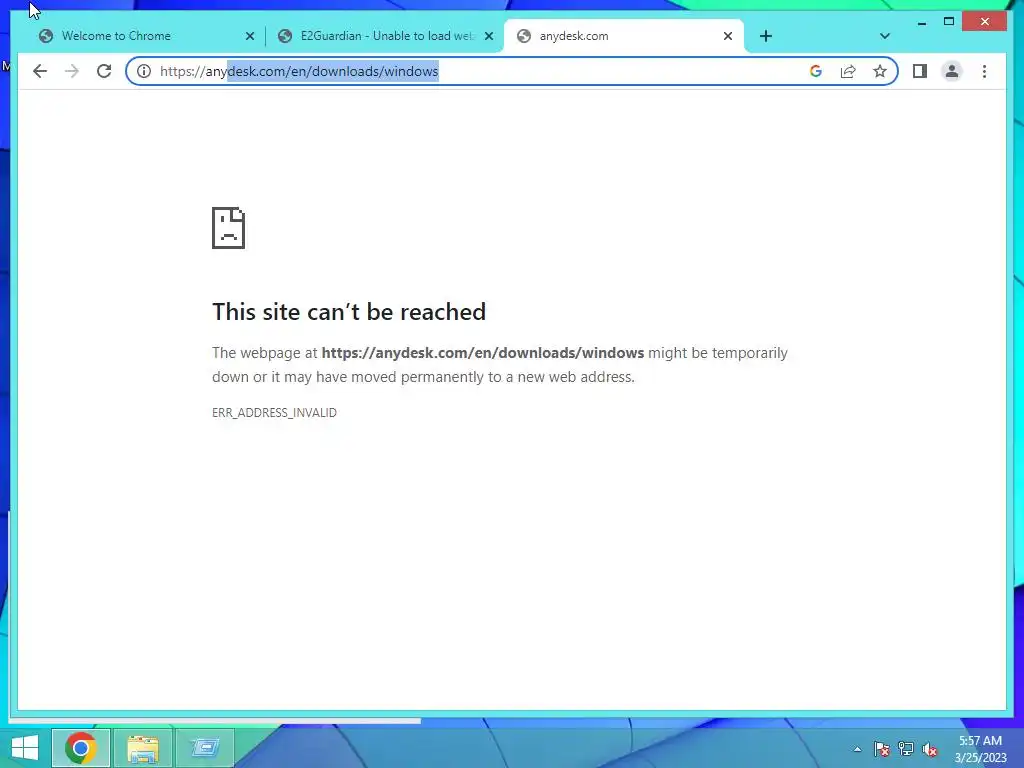This screenshot has height=768, width=1024.
Task: Click the ERR_ADDRESS_INVALID error code
Action: pos(274,413)
